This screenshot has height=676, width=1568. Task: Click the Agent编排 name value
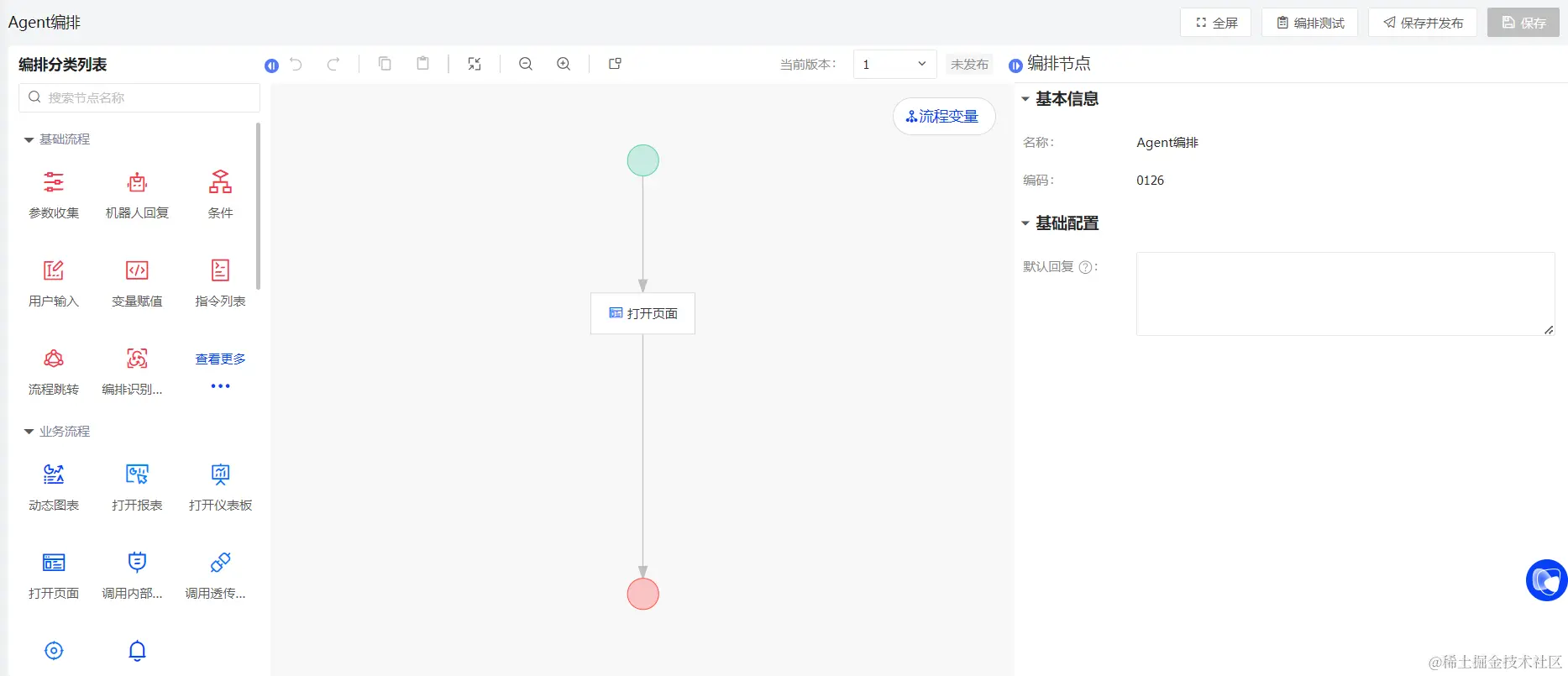(x=1167, y=143)
